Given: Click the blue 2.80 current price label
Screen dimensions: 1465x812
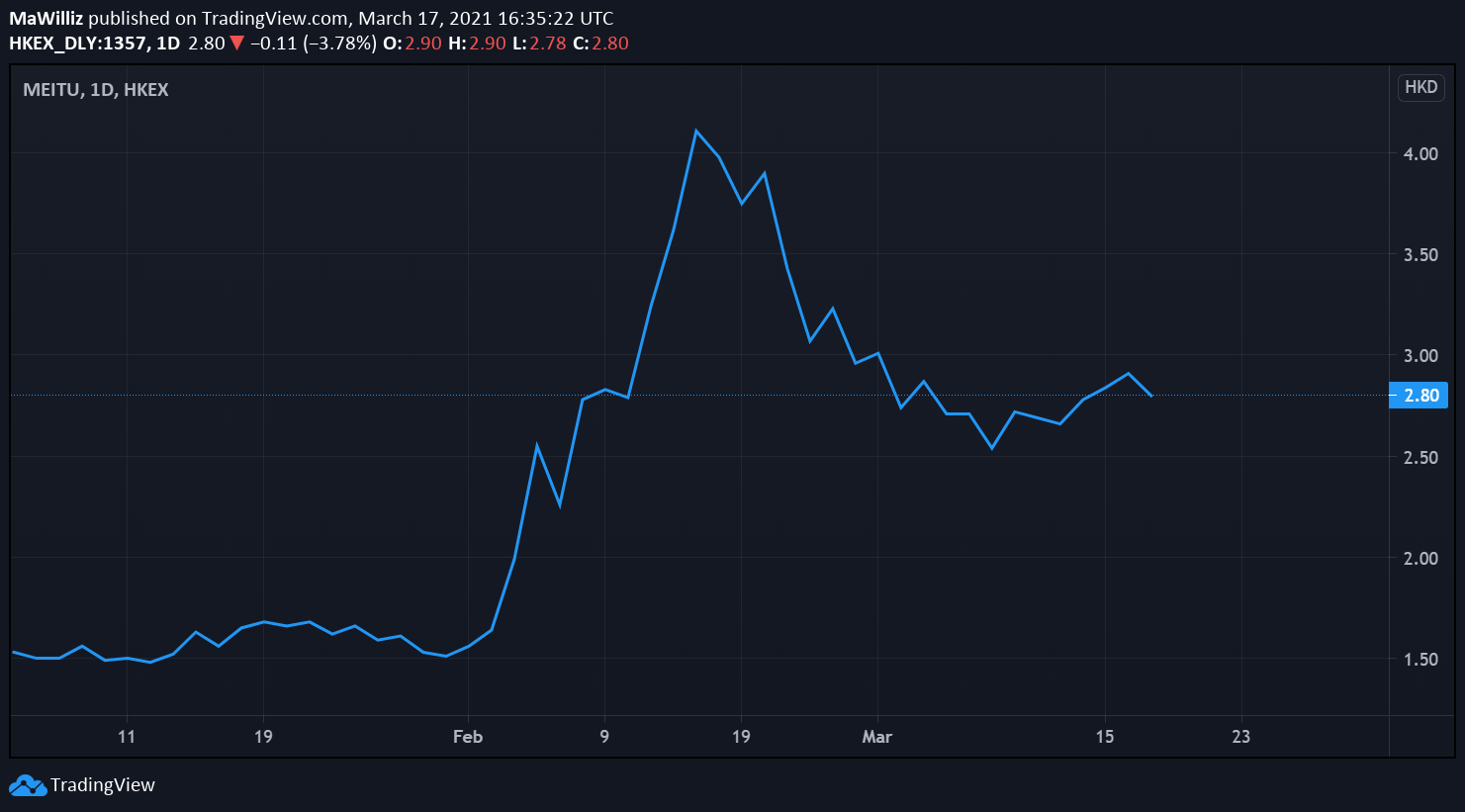Looking at the screenshot, I should point(1419,396).
